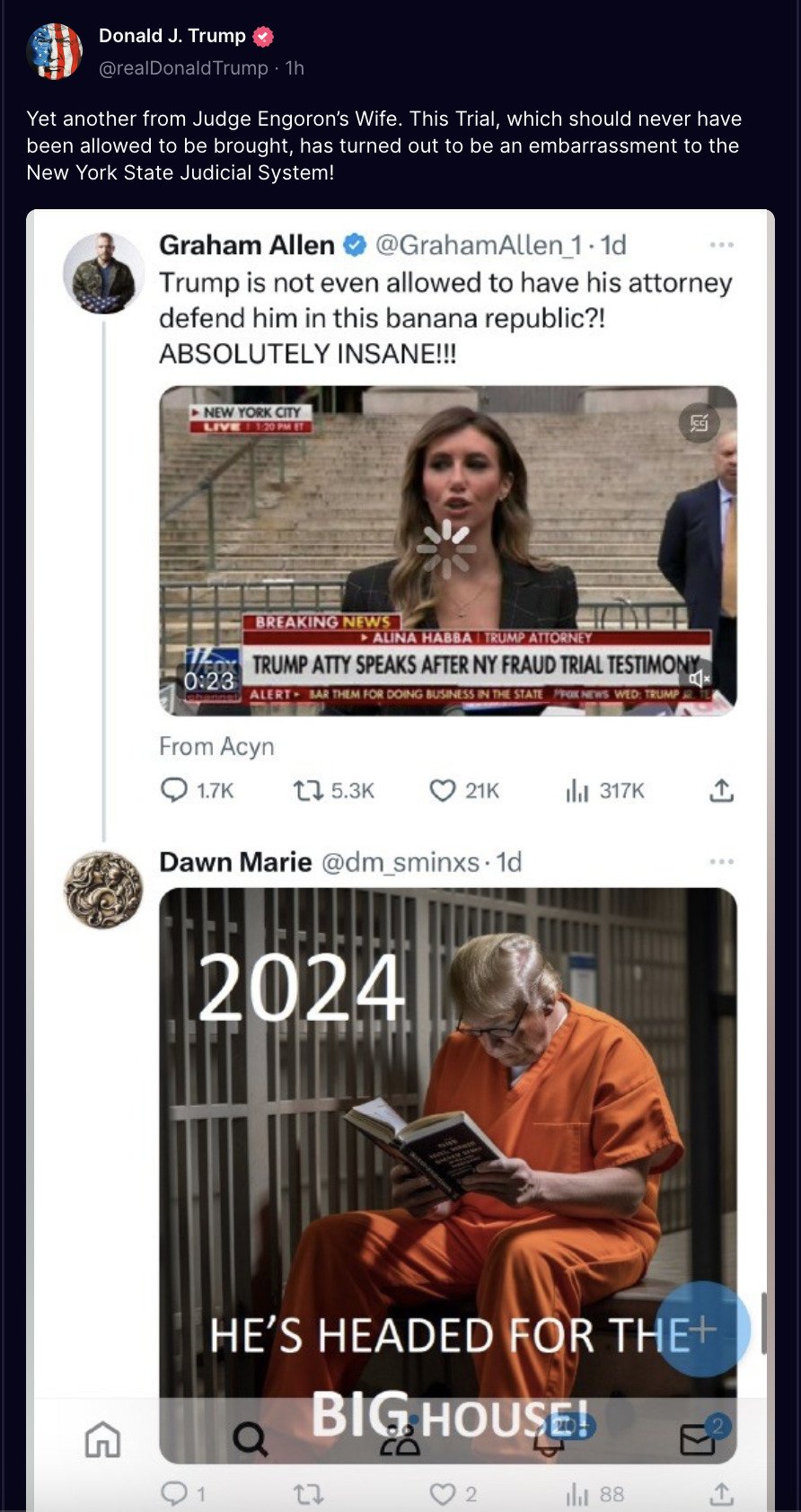Open @GrahamAllen_1 profile handle
The image size is (801, 1512).
(479, 244)
